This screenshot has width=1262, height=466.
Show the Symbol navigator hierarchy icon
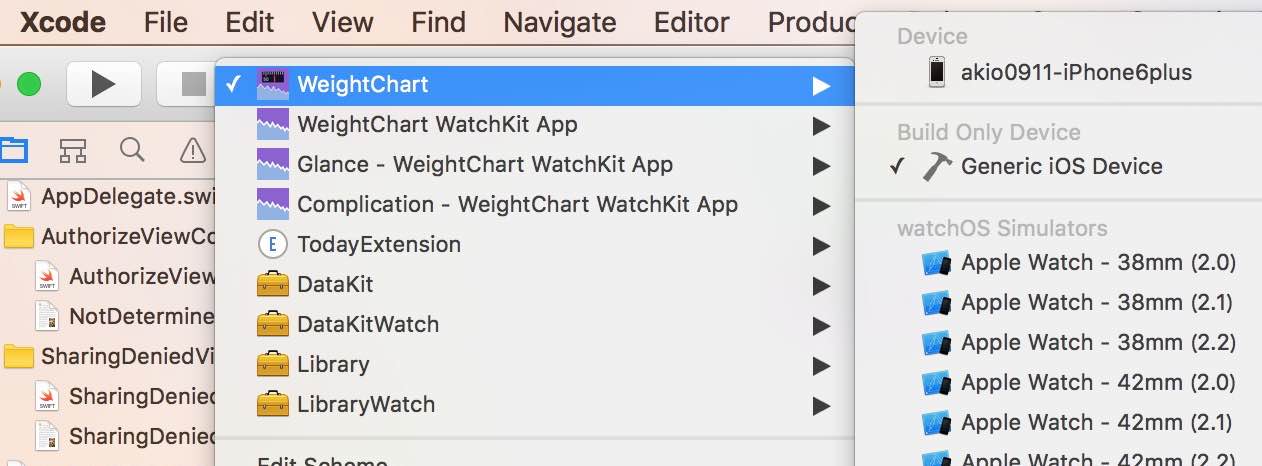point(72,150)
